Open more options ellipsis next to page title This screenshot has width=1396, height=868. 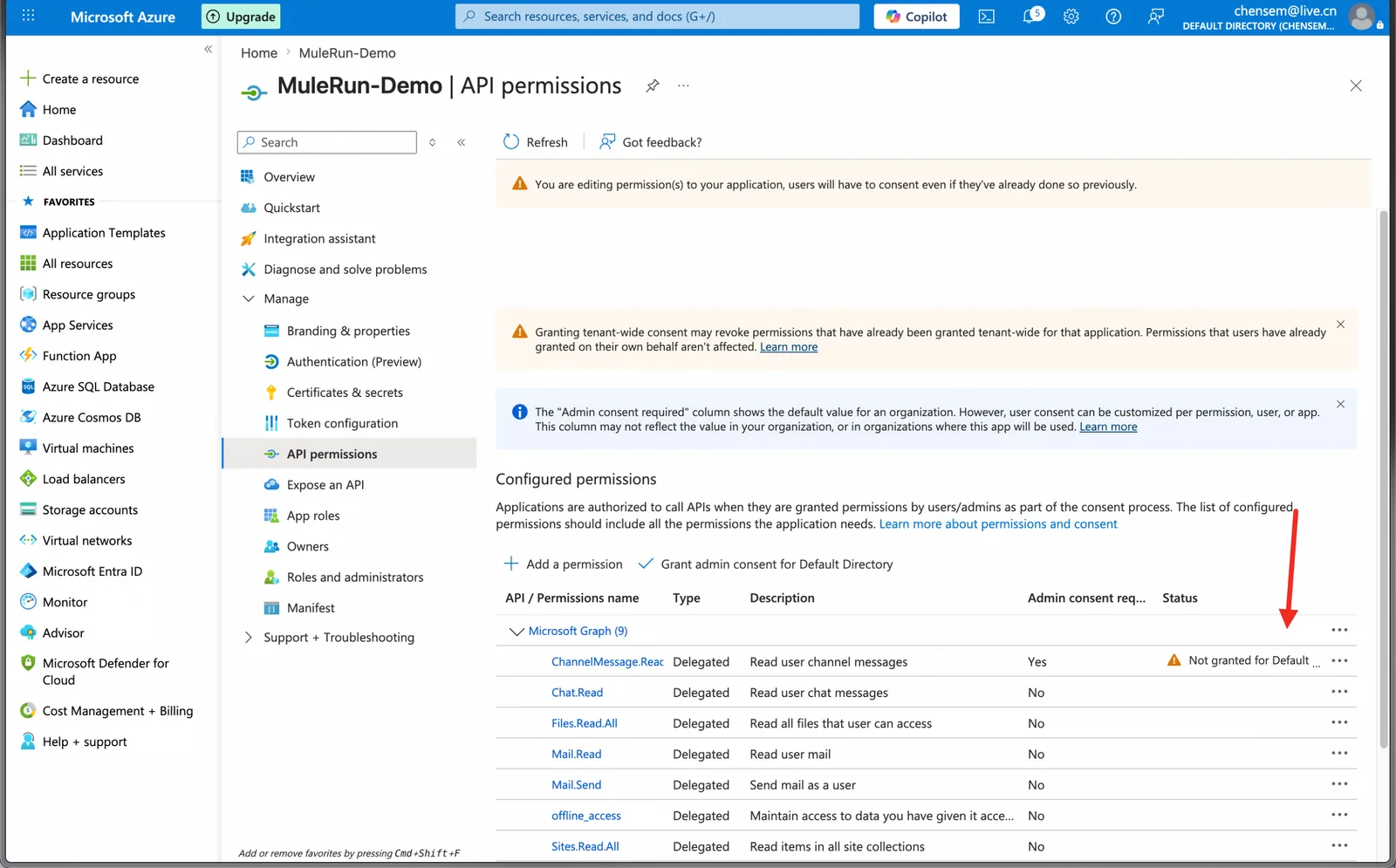tap(683, 85)
